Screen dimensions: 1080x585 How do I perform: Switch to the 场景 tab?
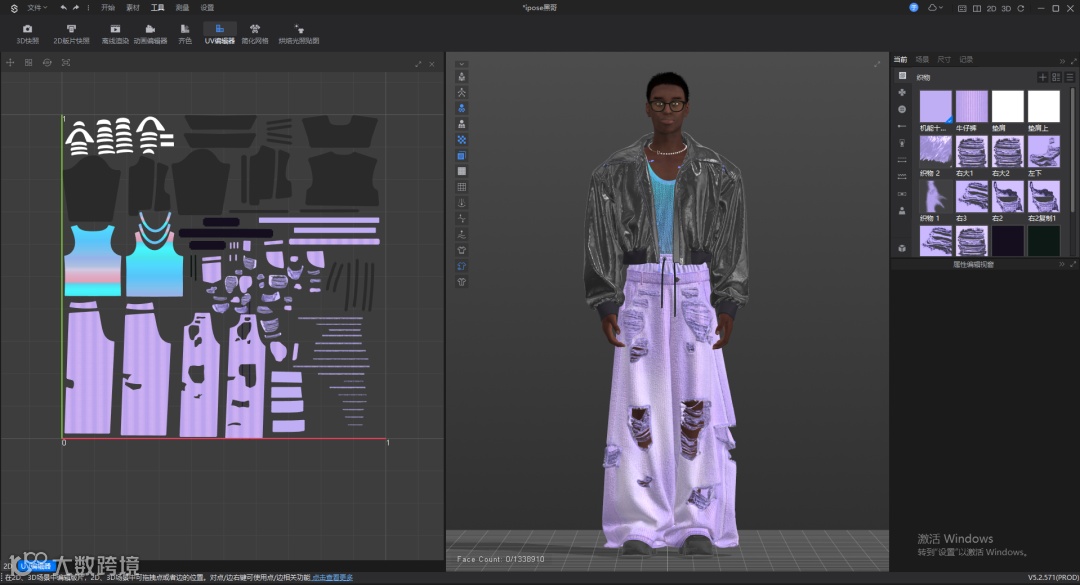coord(922,60)
